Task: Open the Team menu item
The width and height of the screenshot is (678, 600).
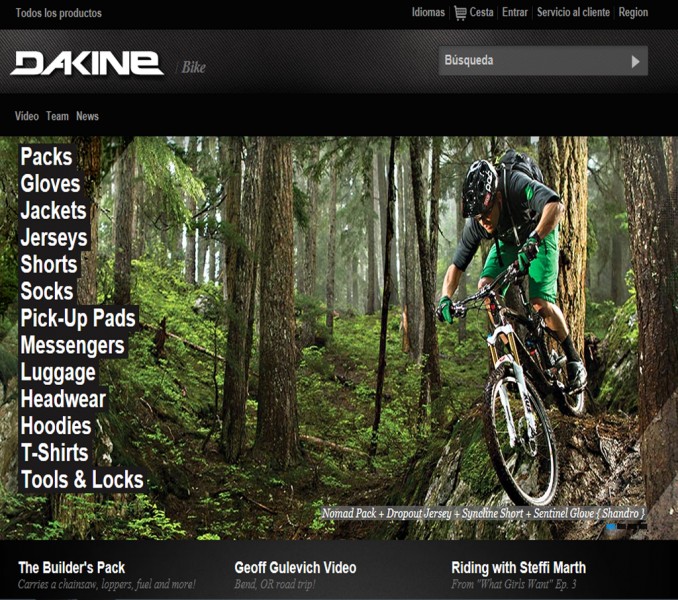Action: 58,116
